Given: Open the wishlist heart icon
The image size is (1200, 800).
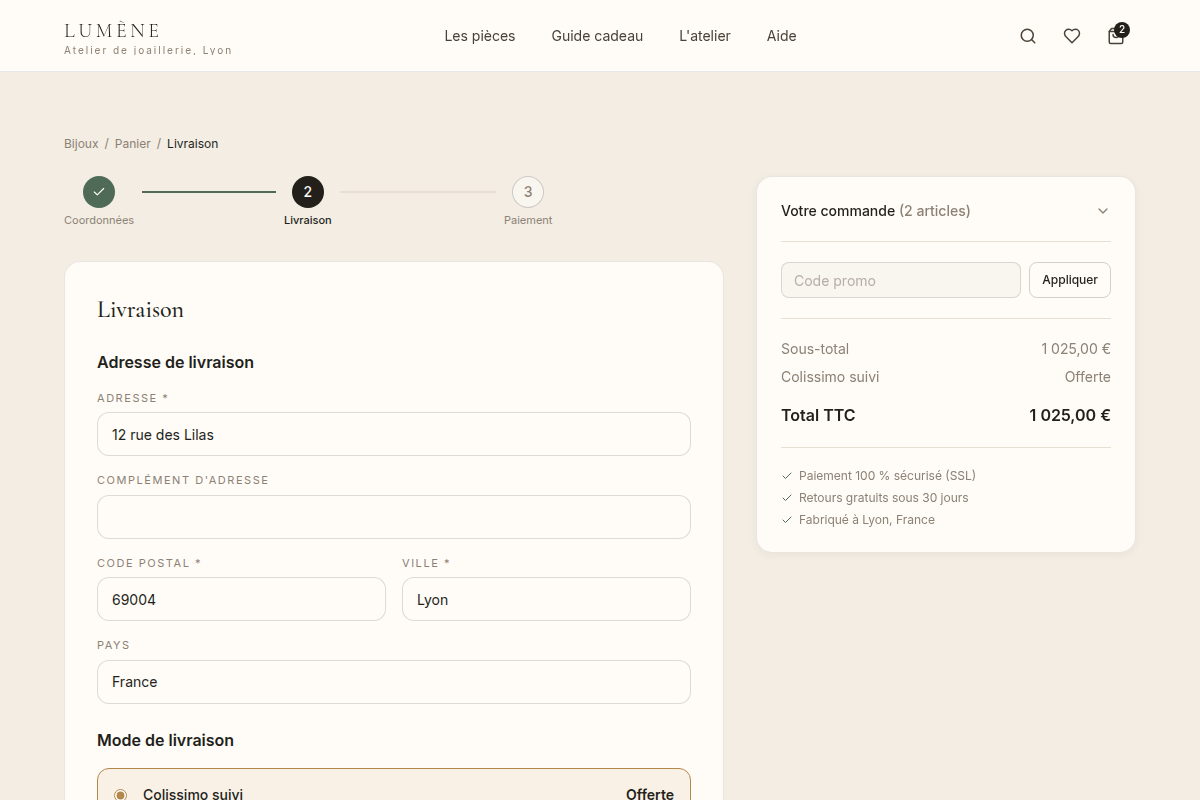Looking at the screenshot, I should (1072, 36).
